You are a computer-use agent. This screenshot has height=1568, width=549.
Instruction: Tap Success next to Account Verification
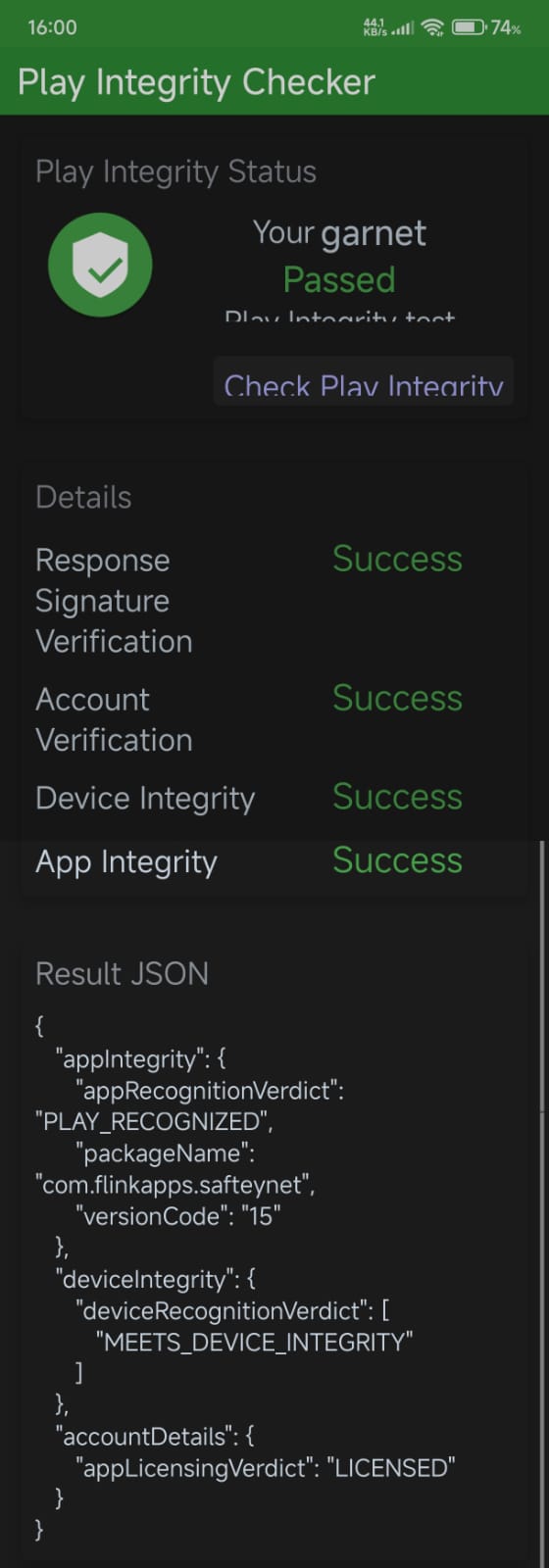click(x=397, y=698)
